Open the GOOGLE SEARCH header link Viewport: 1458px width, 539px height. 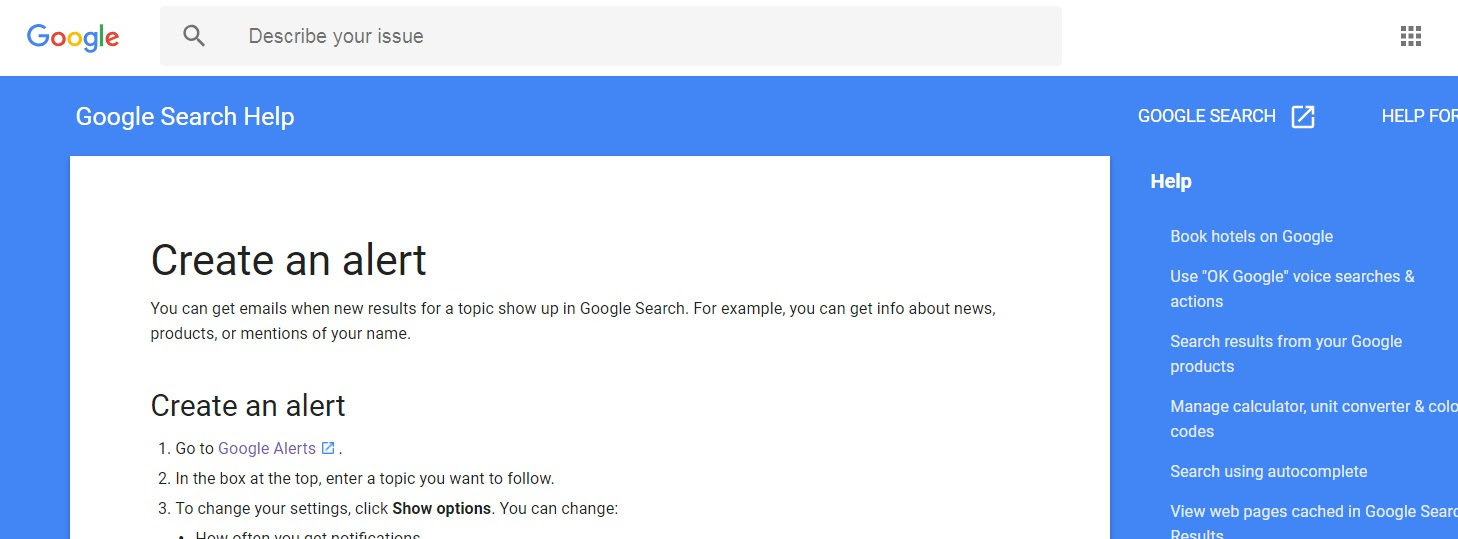coord(1206,116)
